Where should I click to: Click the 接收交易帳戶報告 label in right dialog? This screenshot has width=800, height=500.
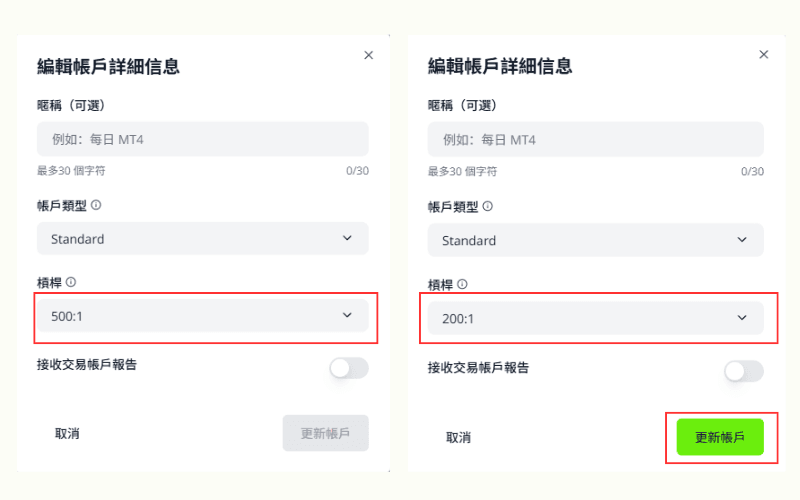click(x=479, y=367)
